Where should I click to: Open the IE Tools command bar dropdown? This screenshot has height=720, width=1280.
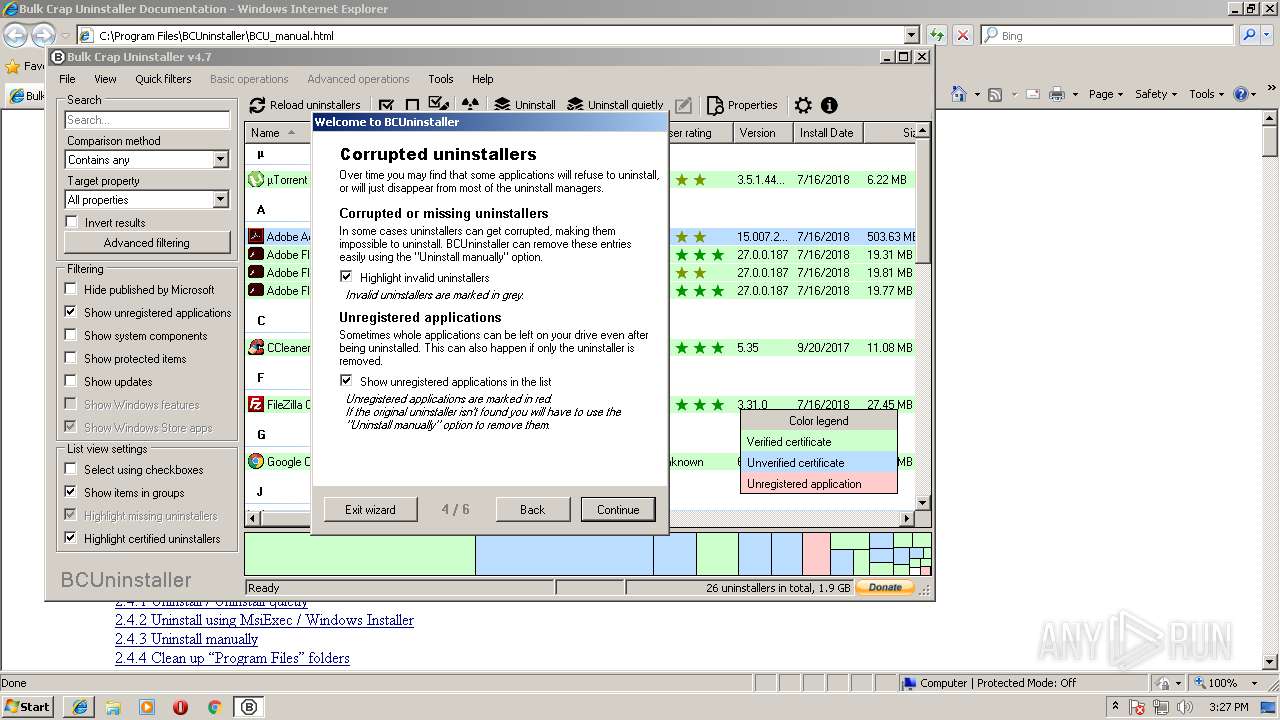click(1206, 94)
